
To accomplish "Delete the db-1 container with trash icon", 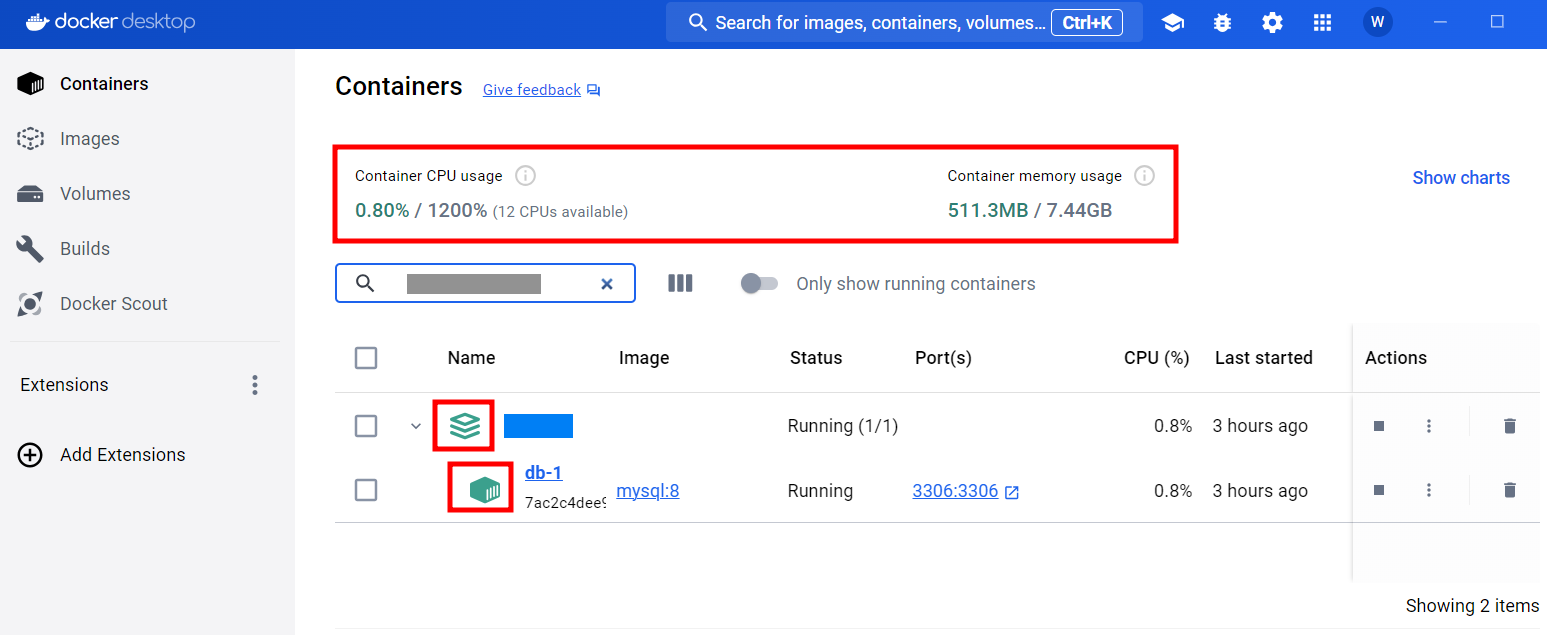I will (x=1510, y=490).
